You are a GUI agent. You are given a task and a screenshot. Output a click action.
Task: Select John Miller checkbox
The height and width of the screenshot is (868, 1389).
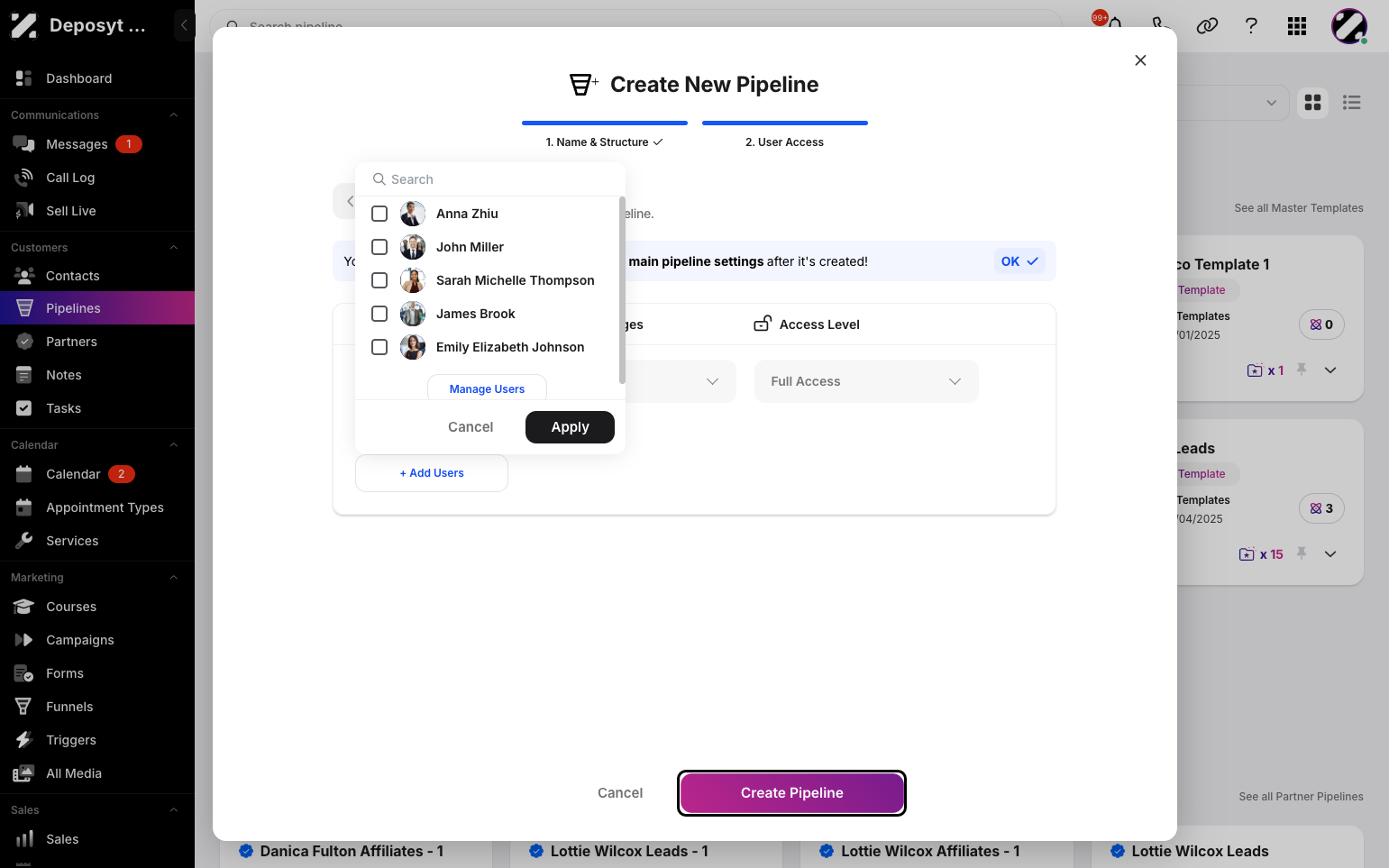379,247
